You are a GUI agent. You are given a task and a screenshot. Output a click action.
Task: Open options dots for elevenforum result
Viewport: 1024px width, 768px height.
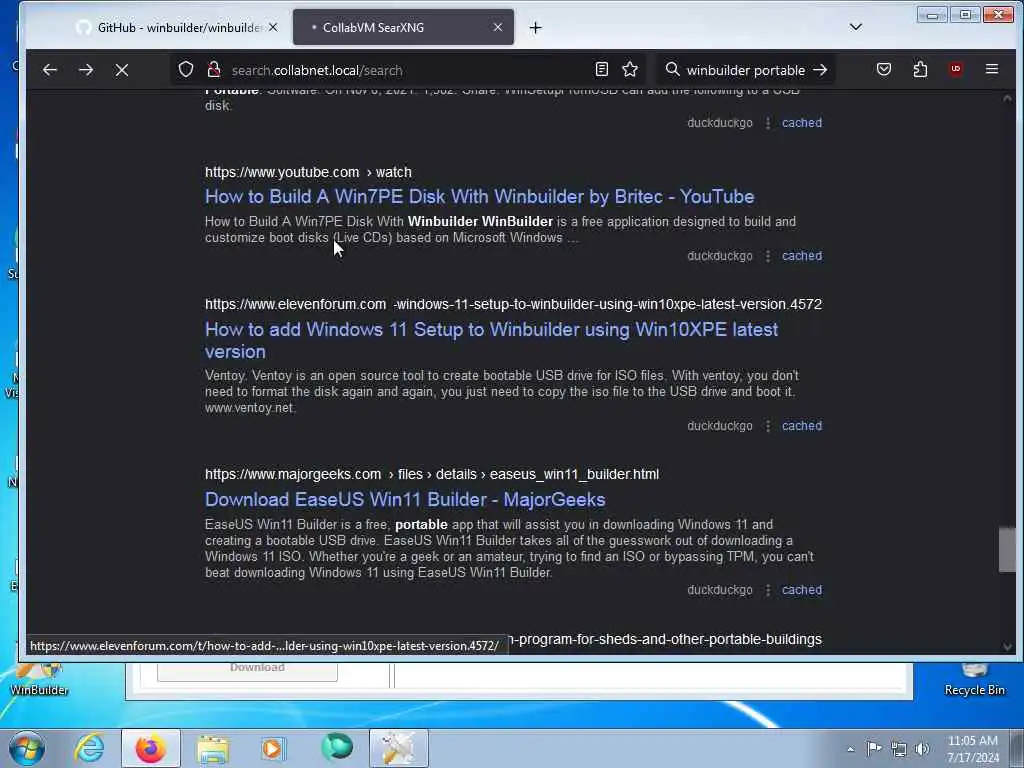767,426
